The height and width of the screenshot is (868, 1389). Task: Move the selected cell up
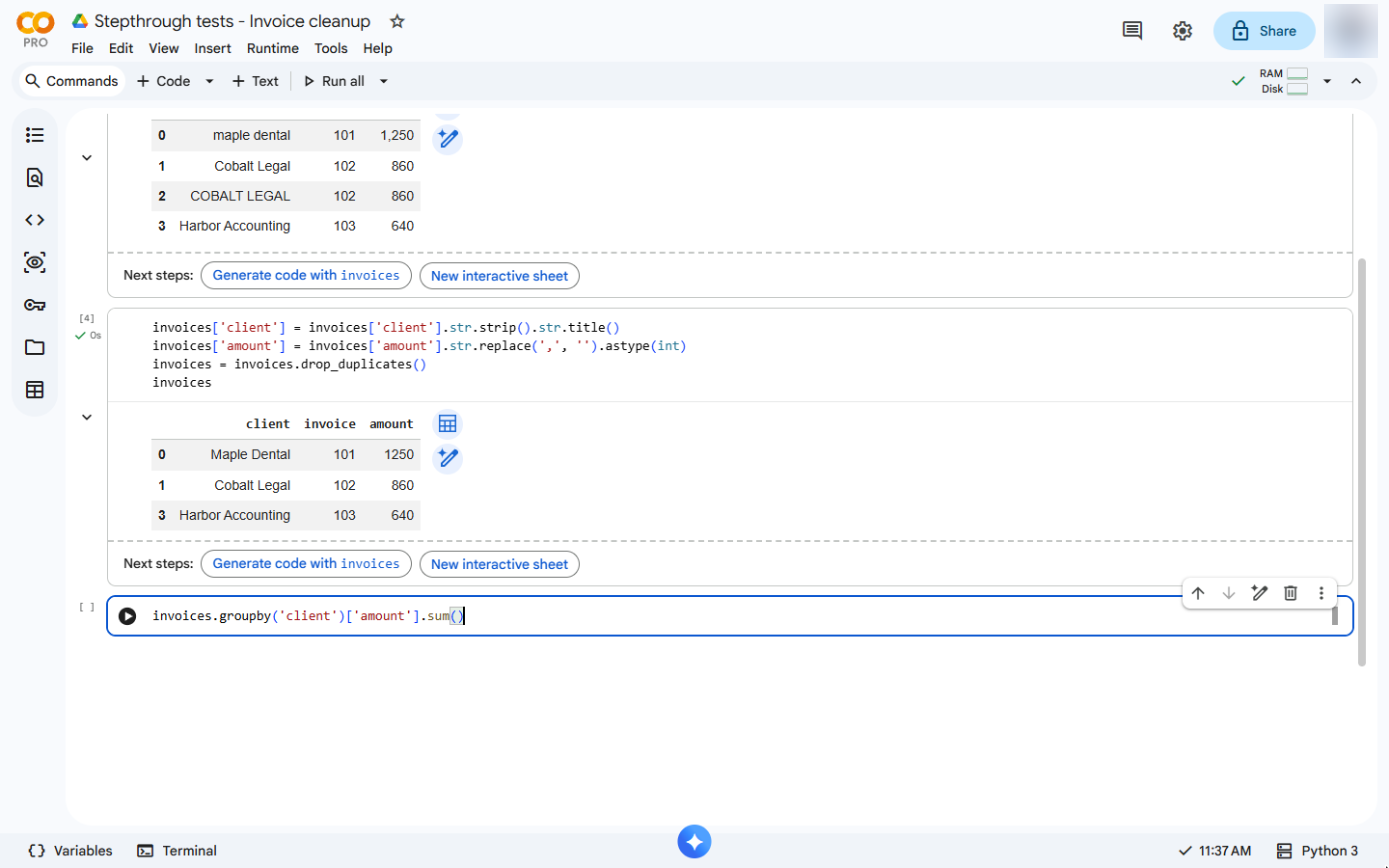pos(1198,593)
